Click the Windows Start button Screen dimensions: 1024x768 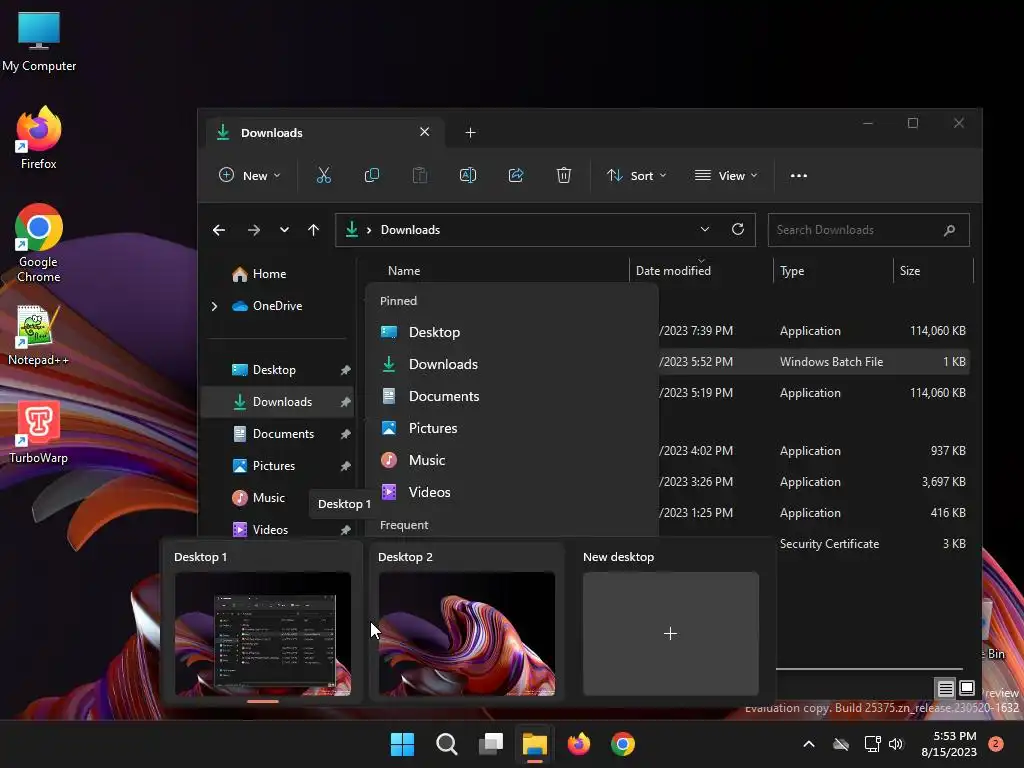[x=402, y=744]
